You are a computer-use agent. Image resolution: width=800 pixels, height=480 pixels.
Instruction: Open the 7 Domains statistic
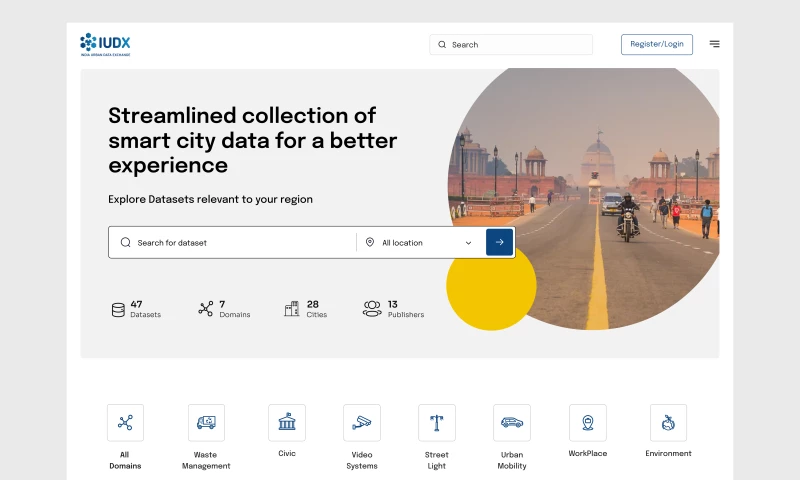point(224,309)
